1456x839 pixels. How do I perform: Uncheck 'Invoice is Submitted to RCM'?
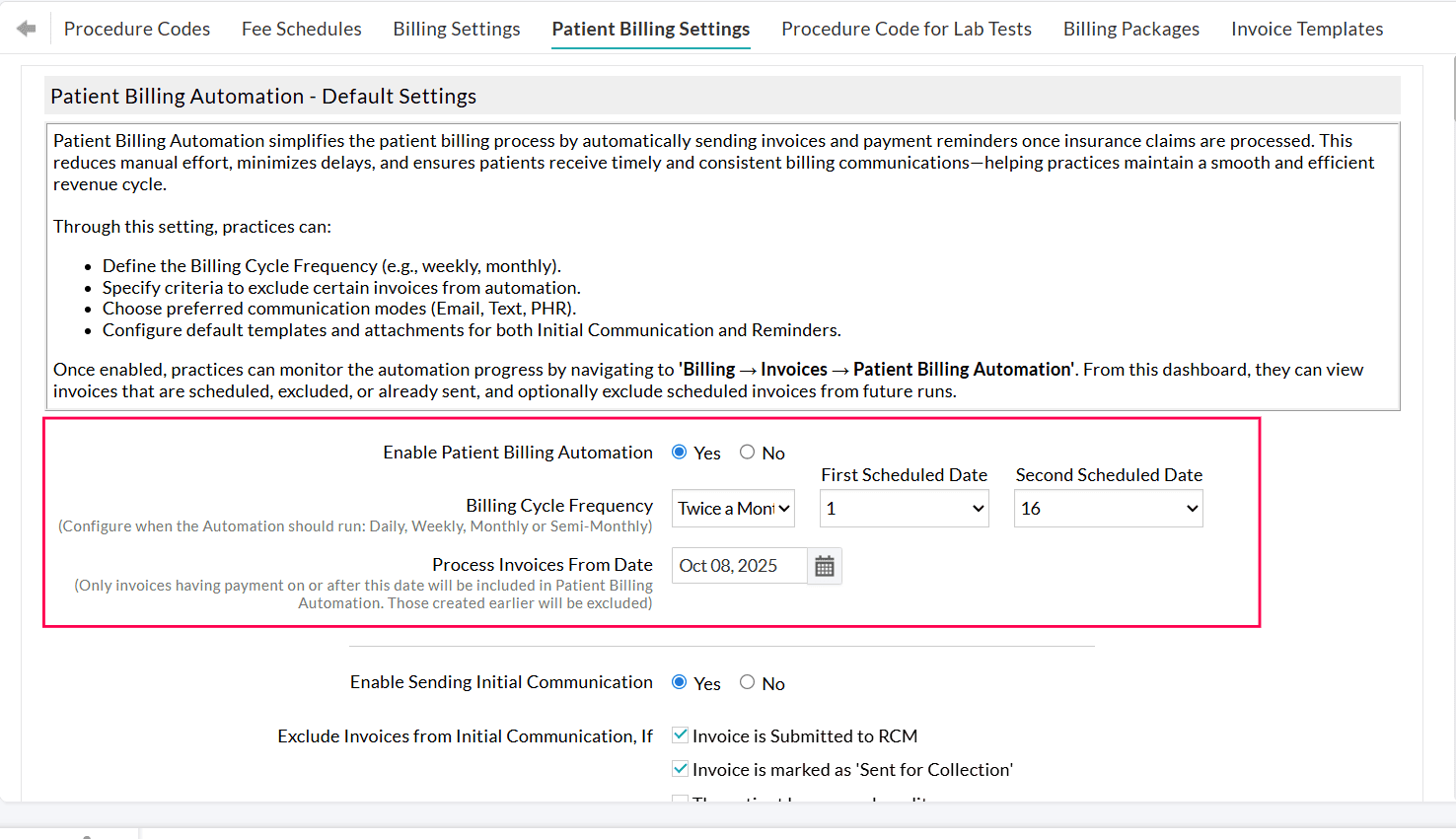[x=679, y=734]
